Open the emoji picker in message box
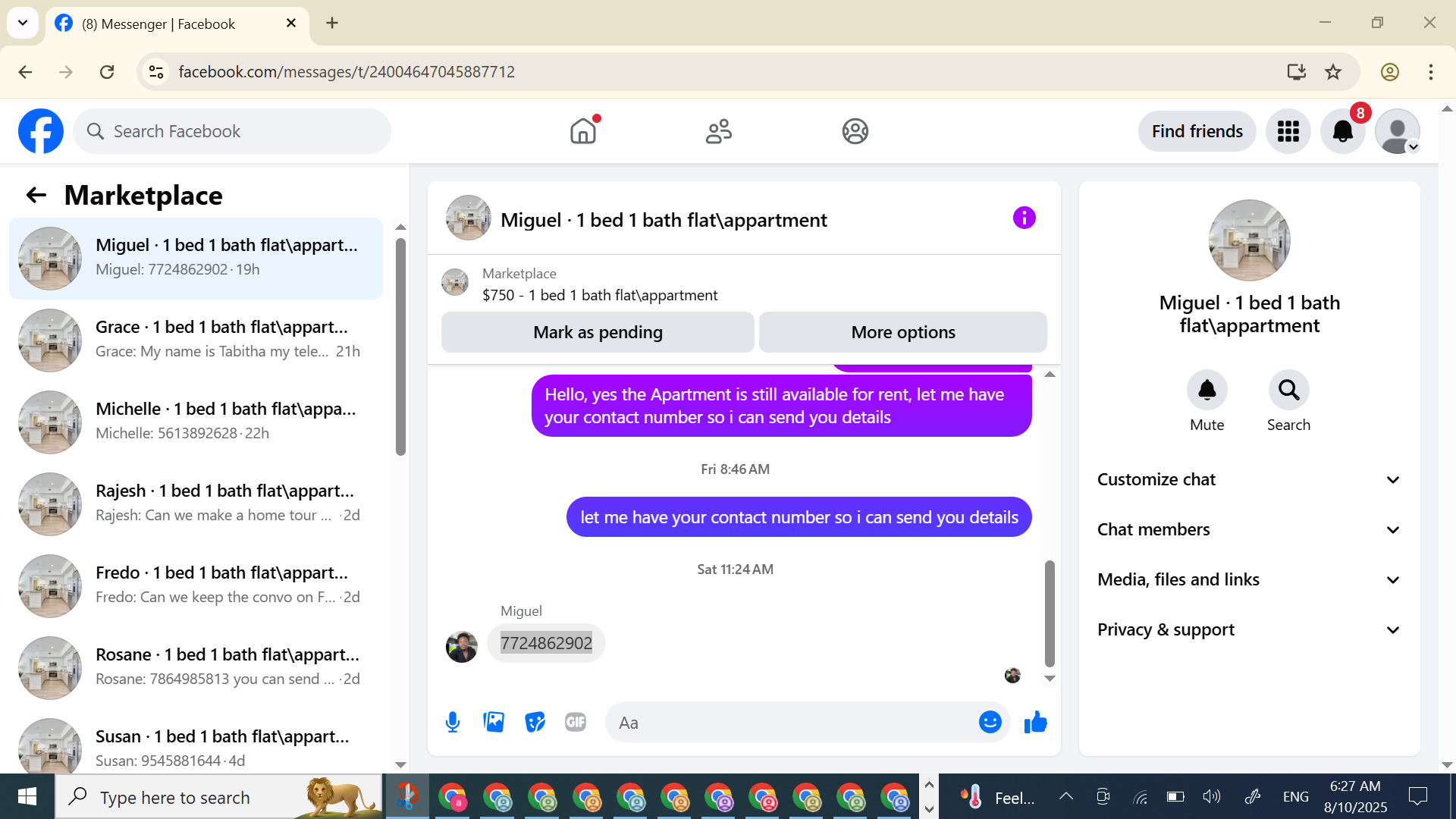 coord(990,722)
